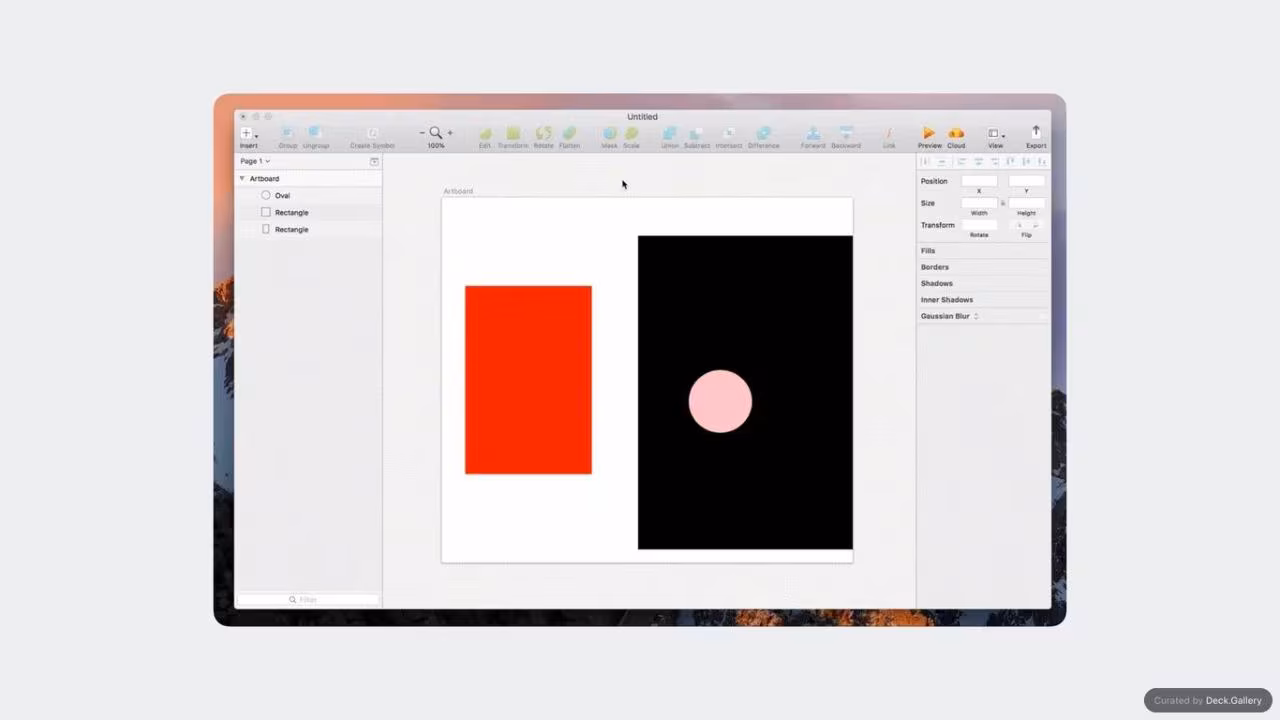Toggle the size proportions lock

tap(1003, 203)
